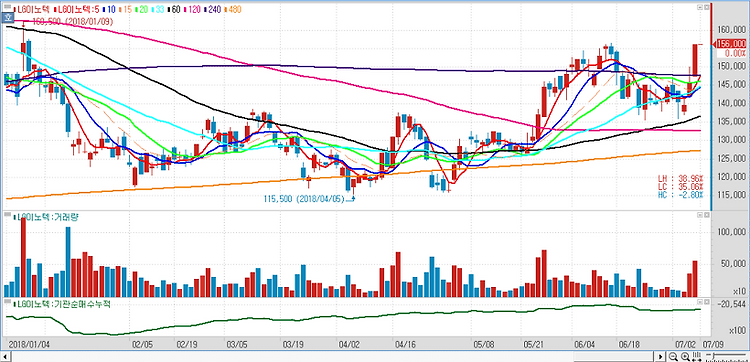The image size is (750, 362).
Task: Click the 03/05 date axis label
Action: (237, 344)
